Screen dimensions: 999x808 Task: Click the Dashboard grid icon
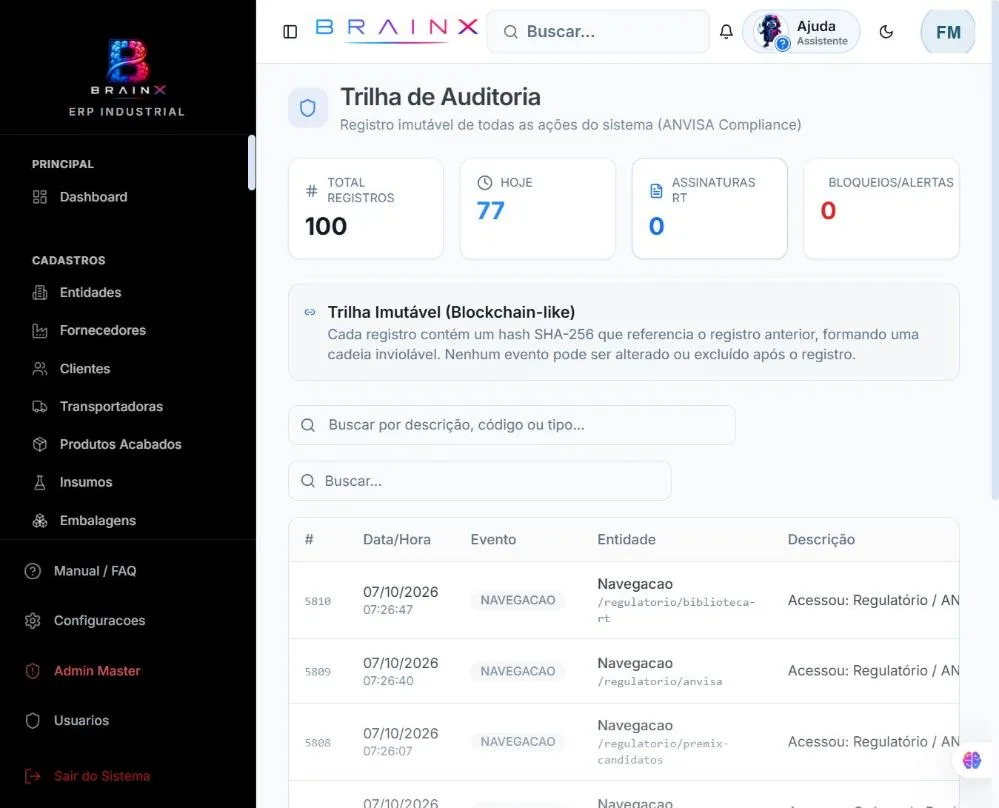click(x=40, y=197)
